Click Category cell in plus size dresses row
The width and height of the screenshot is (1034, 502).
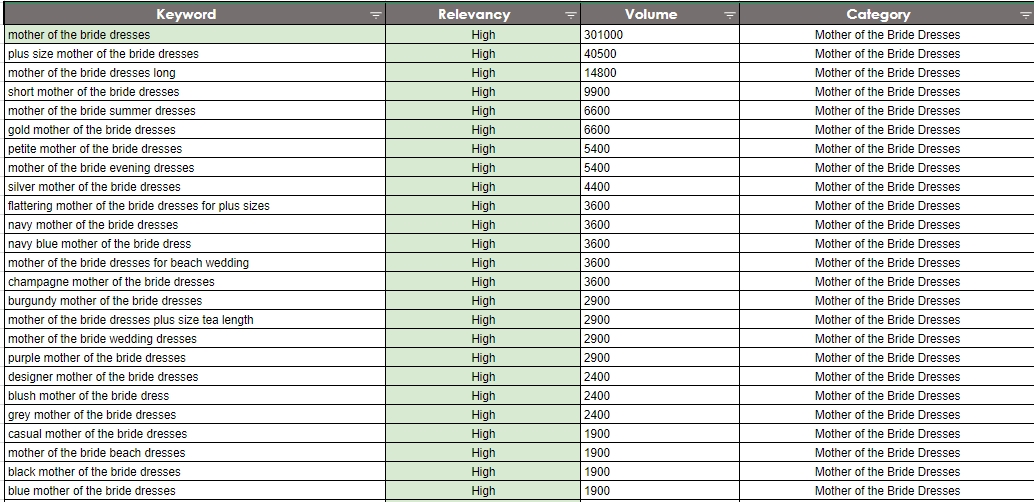tap(886, 54)
